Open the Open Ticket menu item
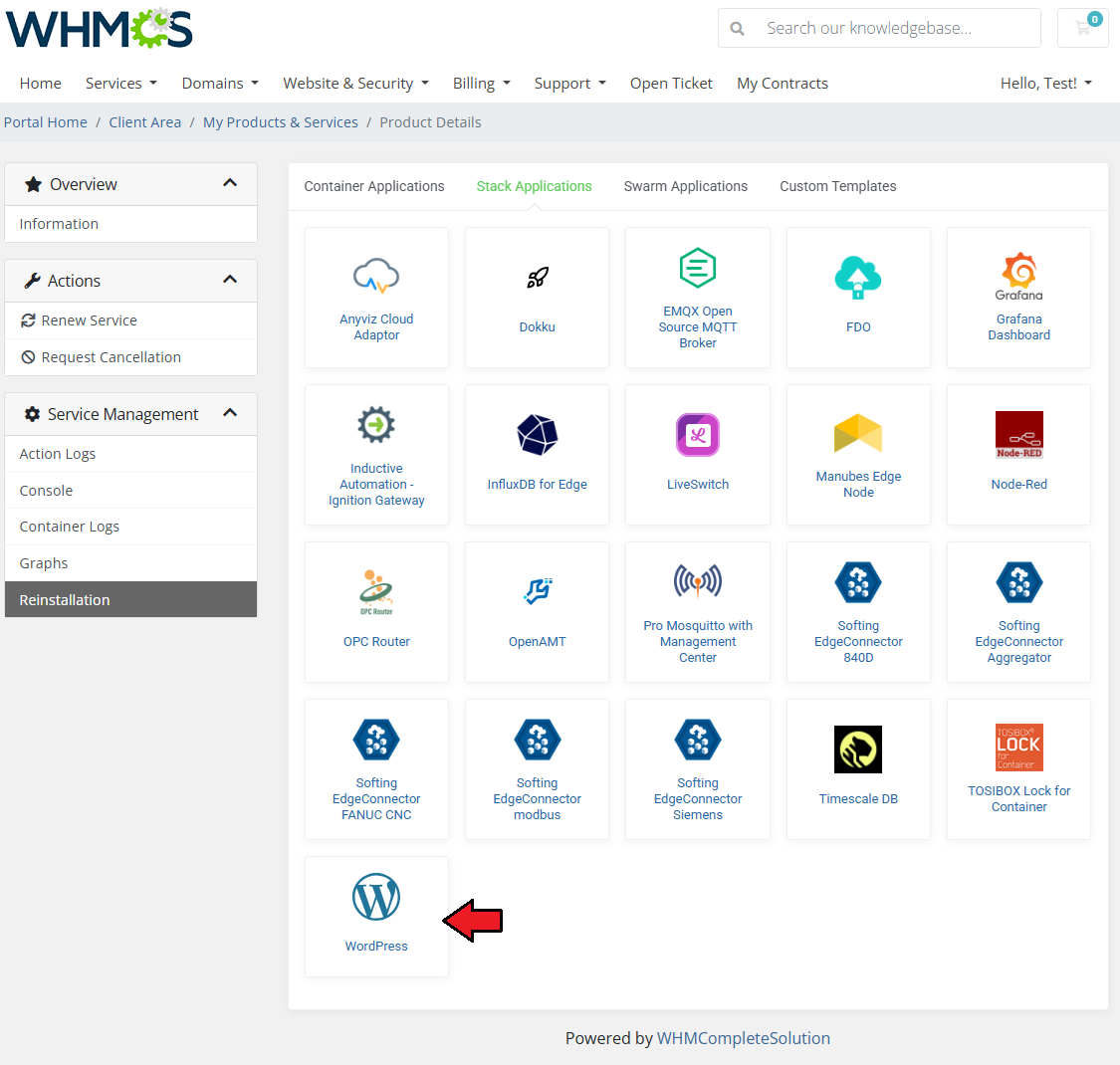The width and height of the screenshot is (1120, 1065). point(671,84)
